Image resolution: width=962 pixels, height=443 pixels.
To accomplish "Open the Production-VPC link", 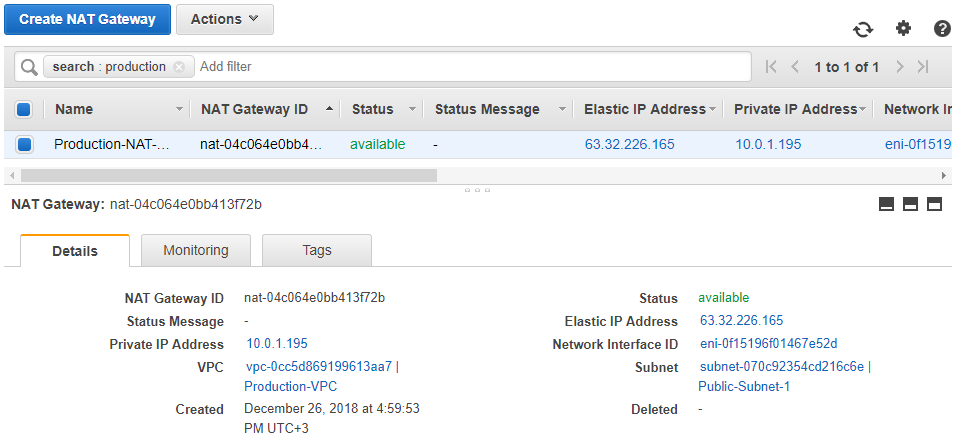I will pyautogui.click(x=290, y=386).
